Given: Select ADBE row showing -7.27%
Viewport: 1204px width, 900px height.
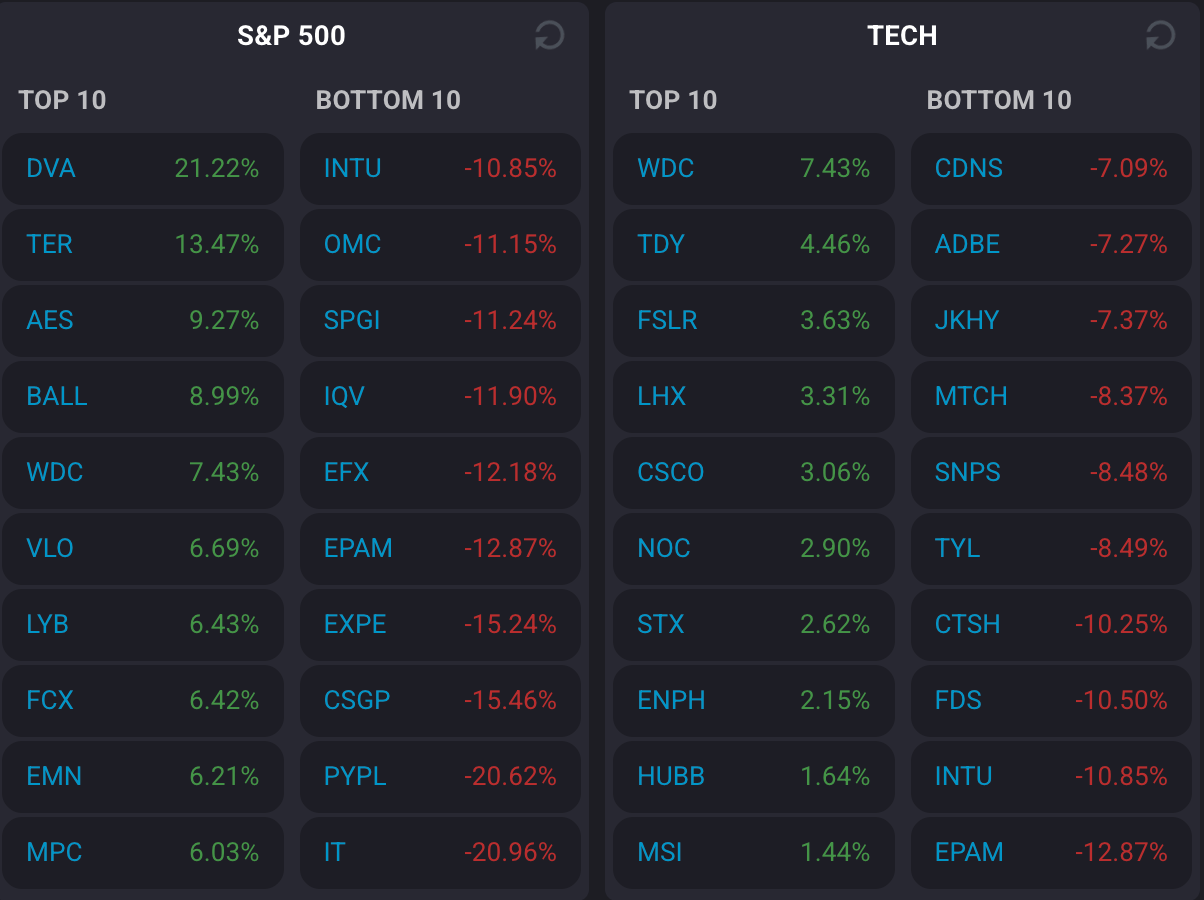Looking at the screenshot, I should point(1052,244).
